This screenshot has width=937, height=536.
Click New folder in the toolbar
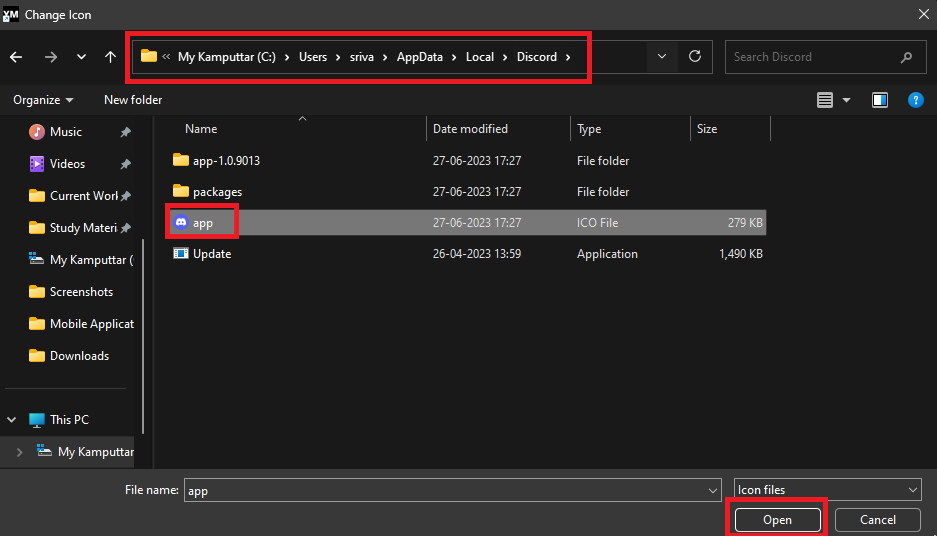(133, 100)
